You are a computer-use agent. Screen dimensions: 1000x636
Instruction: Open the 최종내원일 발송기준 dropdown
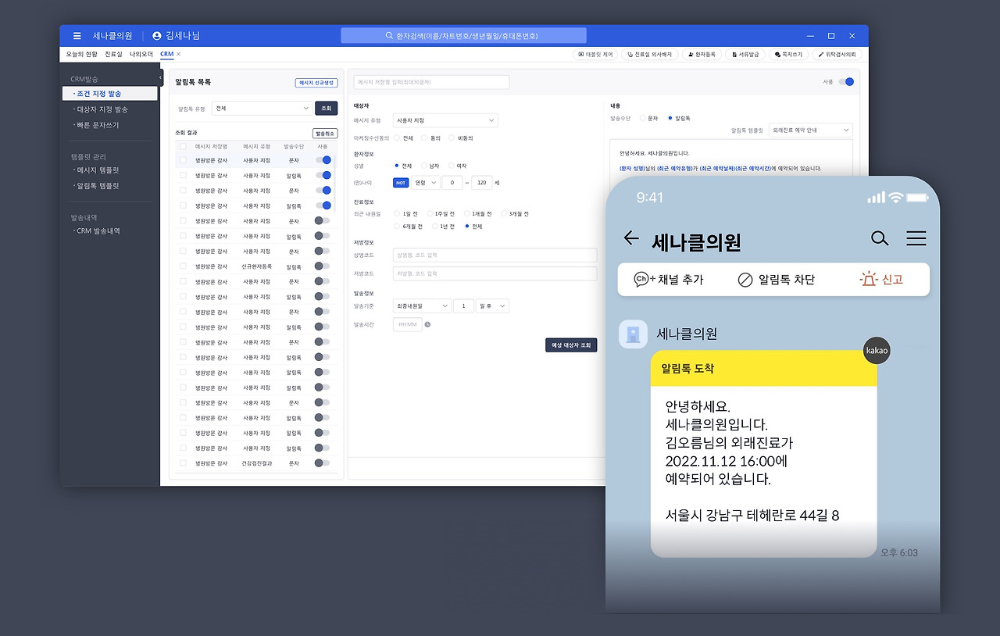click(422, 306)
